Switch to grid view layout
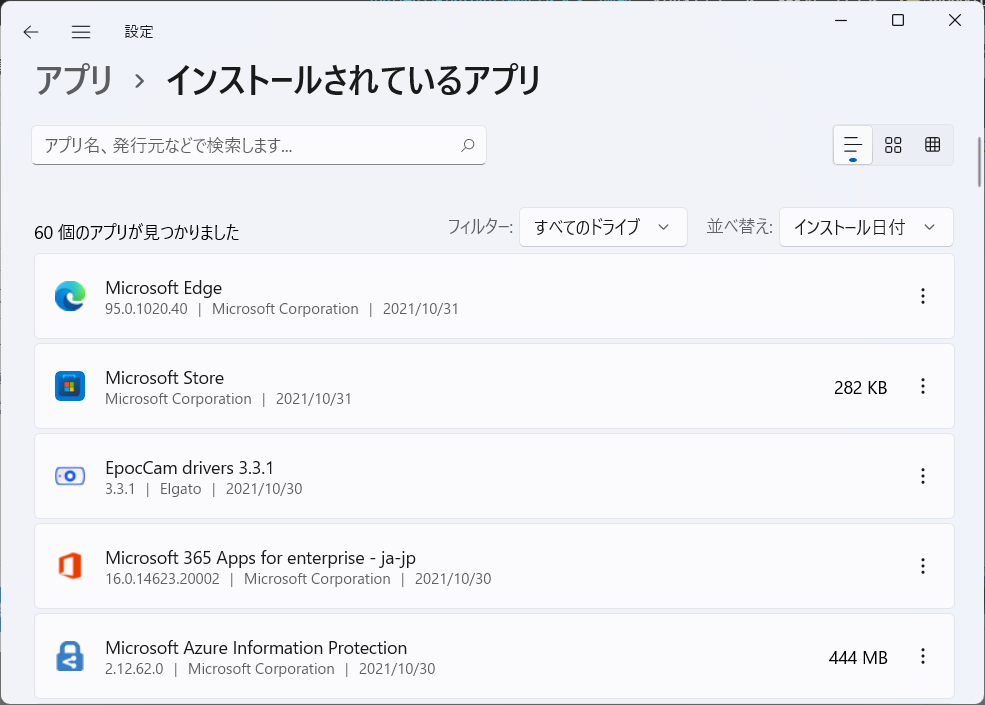This screenshot has height=705, width=985. (x=893, y=145)
